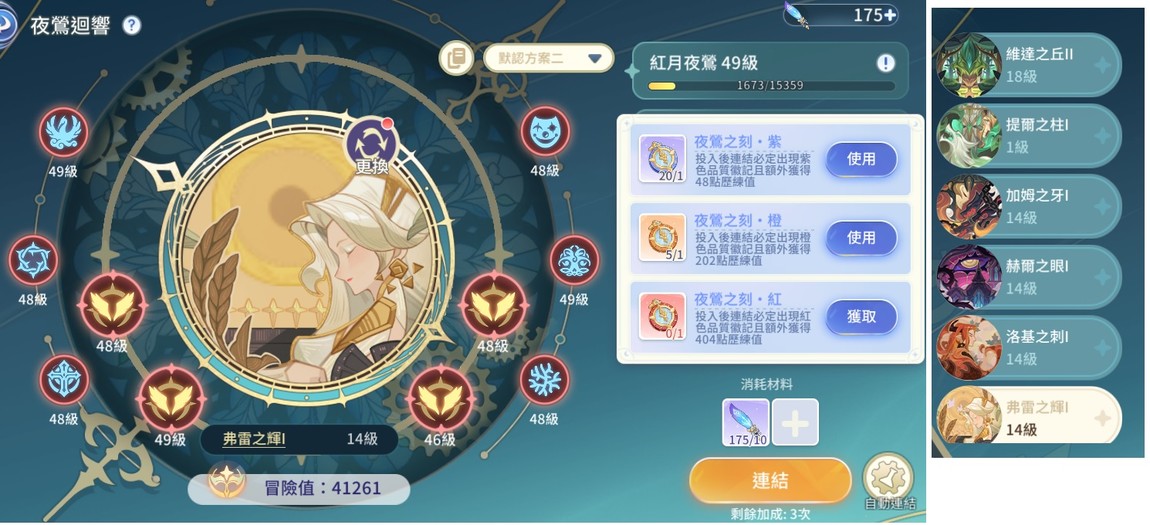The width and height of the screenshot is (1150, 525).
Task: Click the orange 連結 button
Action: click(x=770, y=481)
